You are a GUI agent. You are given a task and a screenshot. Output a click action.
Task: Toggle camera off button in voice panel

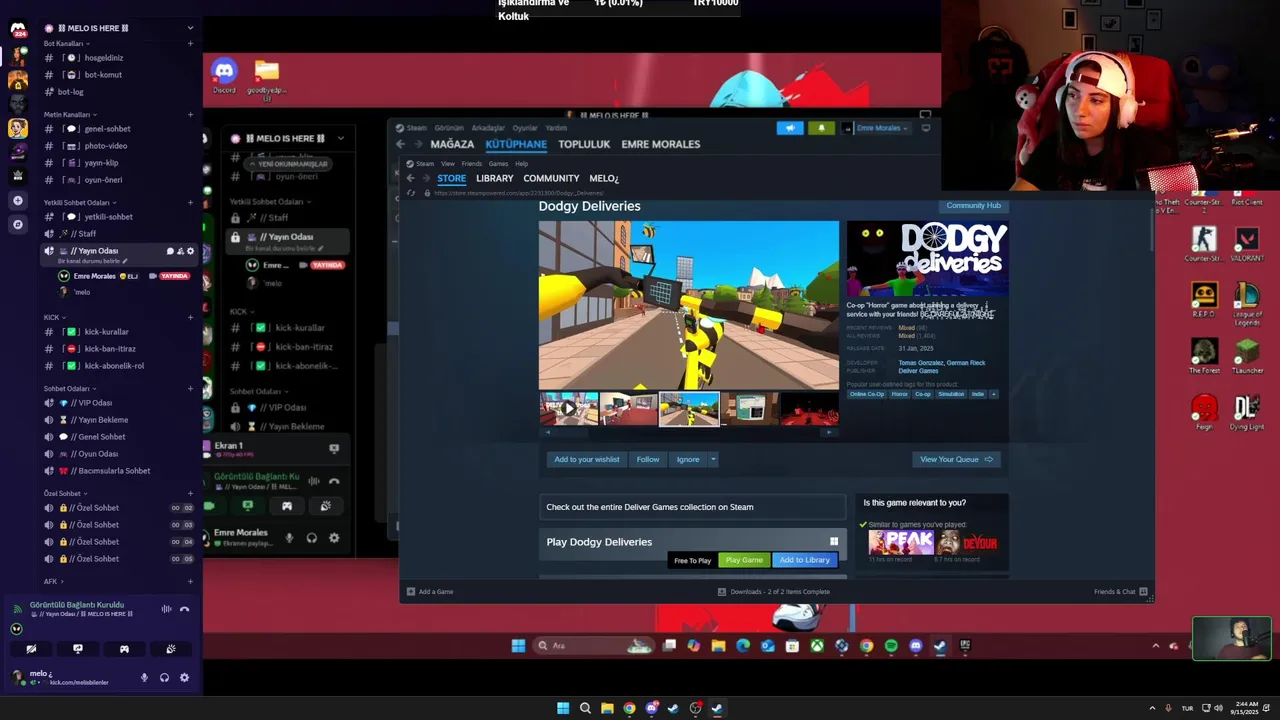pos(32,649)
